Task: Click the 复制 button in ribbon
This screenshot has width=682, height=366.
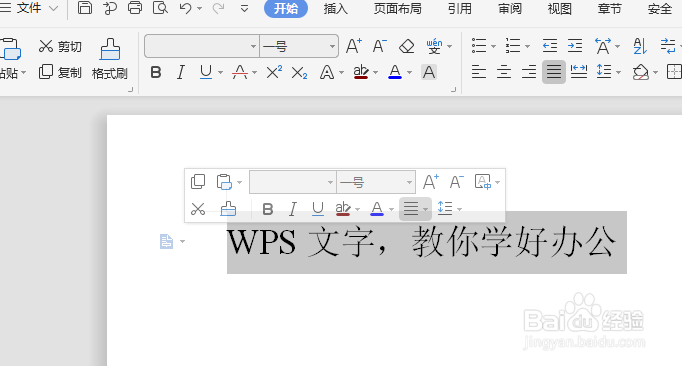Action: coord(60,72)
